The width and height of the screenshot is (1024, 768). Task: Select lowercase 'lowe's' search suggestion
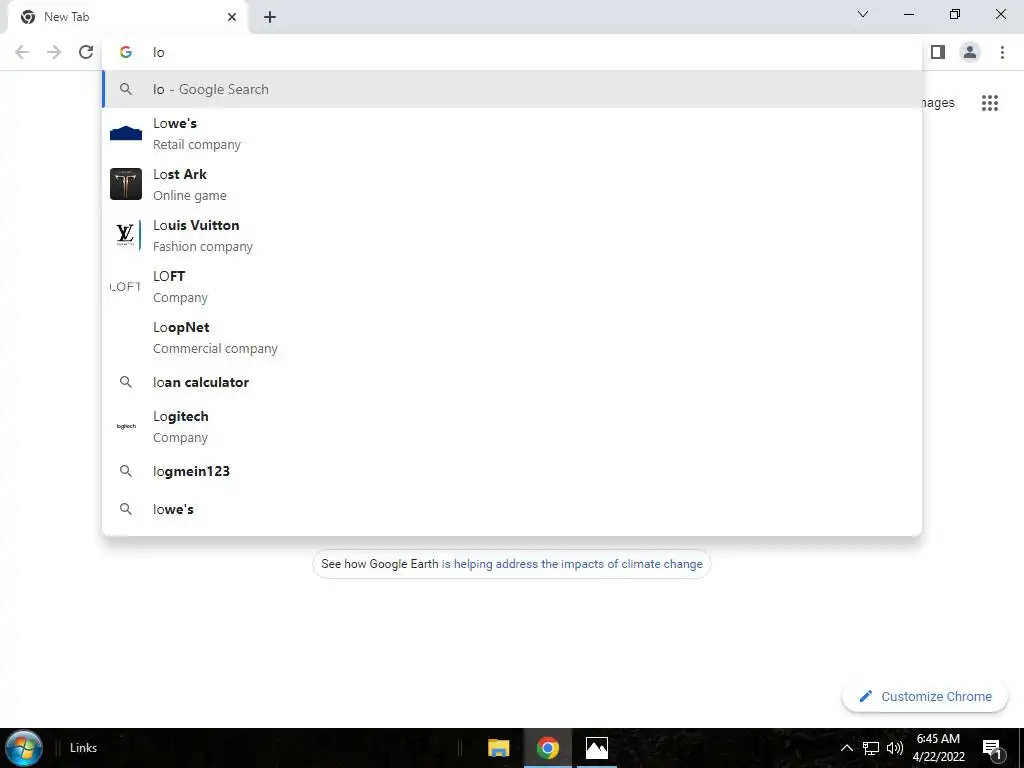coord(512,509)
